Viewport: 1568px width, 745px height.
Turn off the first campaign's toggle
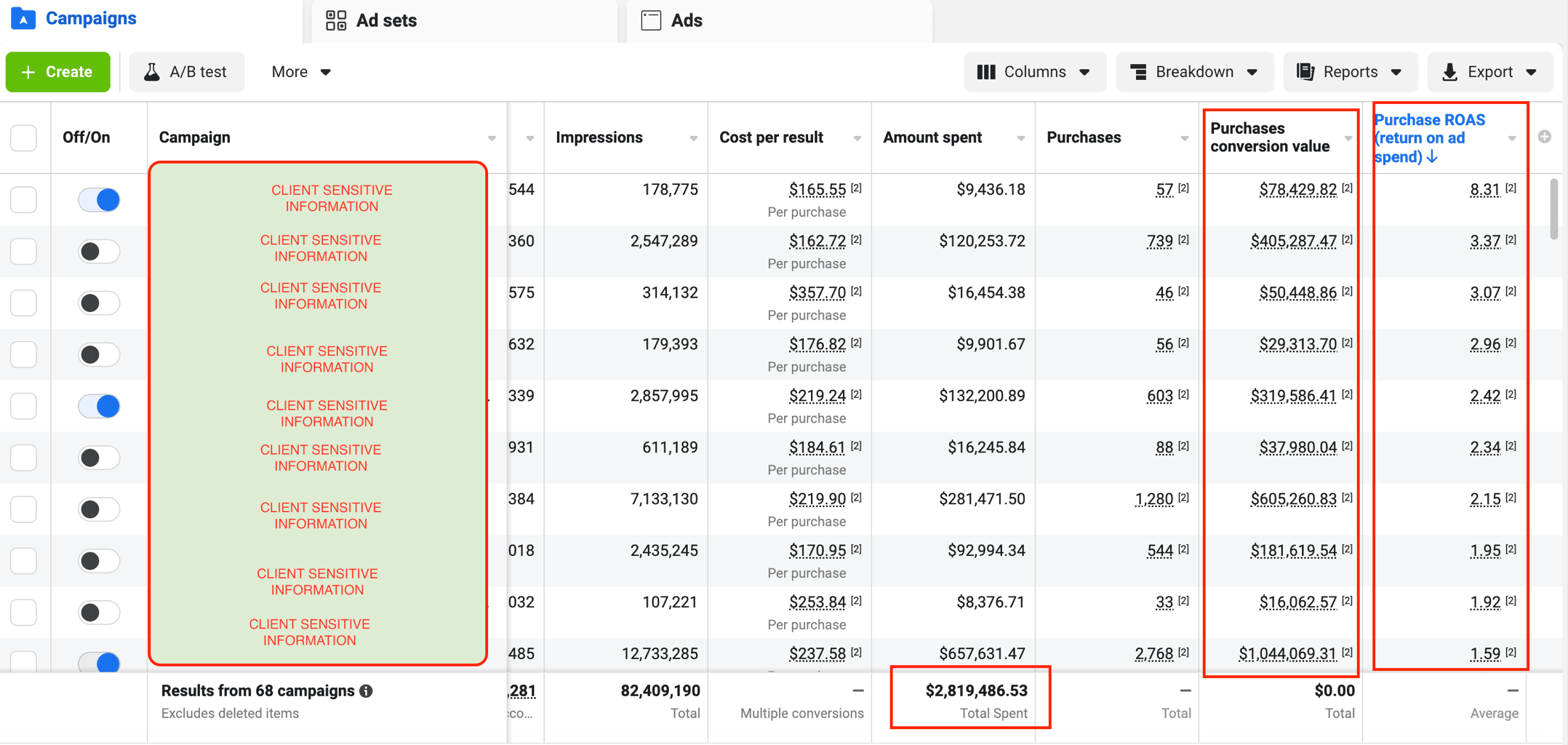click(x=99, y=200)
